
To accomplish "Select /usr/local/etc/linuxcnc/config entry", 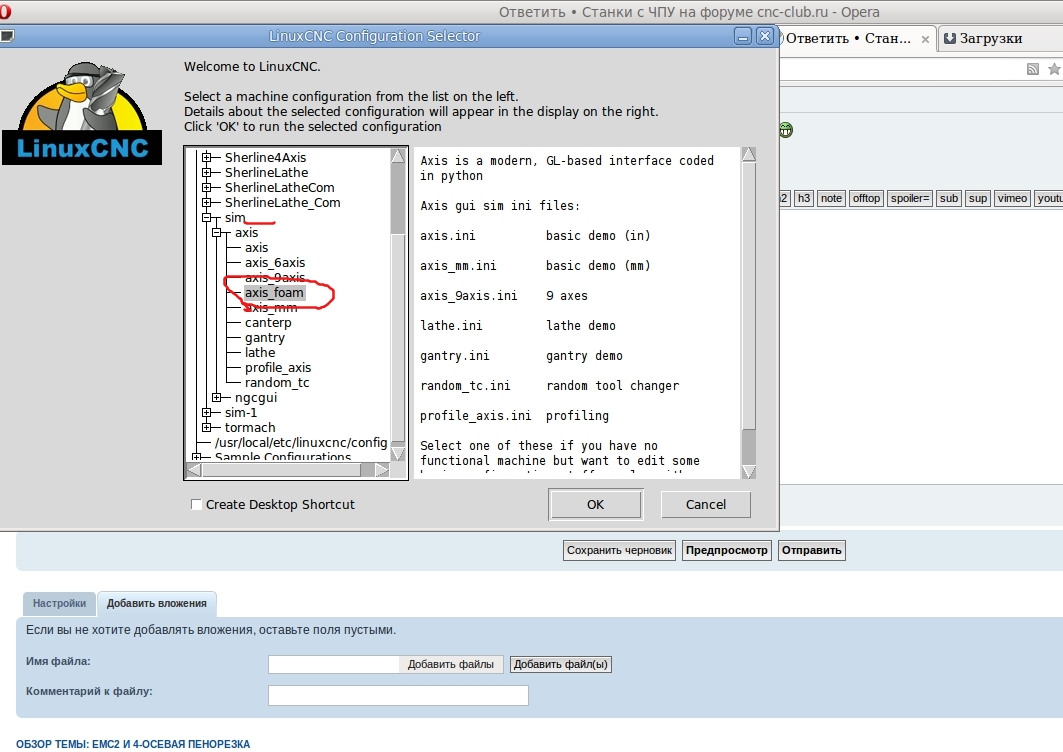I will point(301,442).
